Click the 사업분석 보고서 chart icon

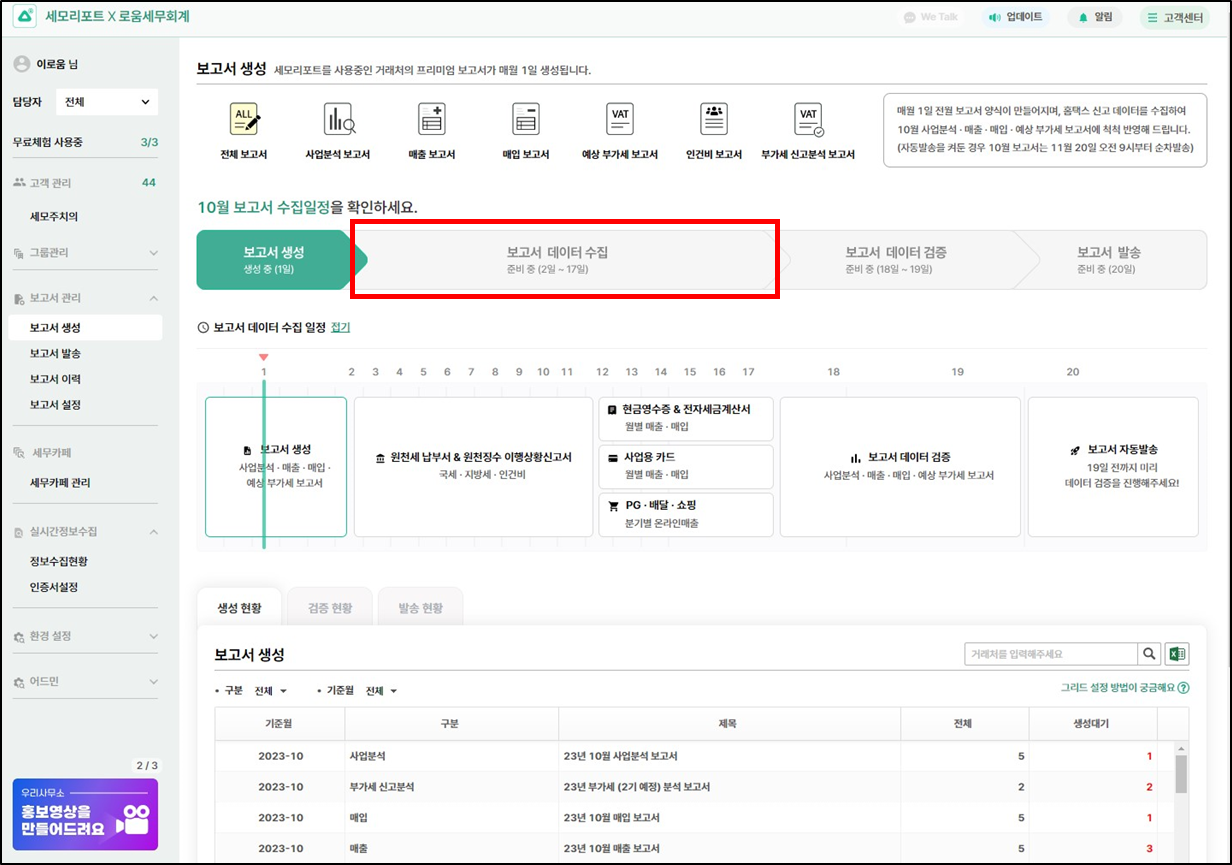pyautogui.click(x=338, y=120)
